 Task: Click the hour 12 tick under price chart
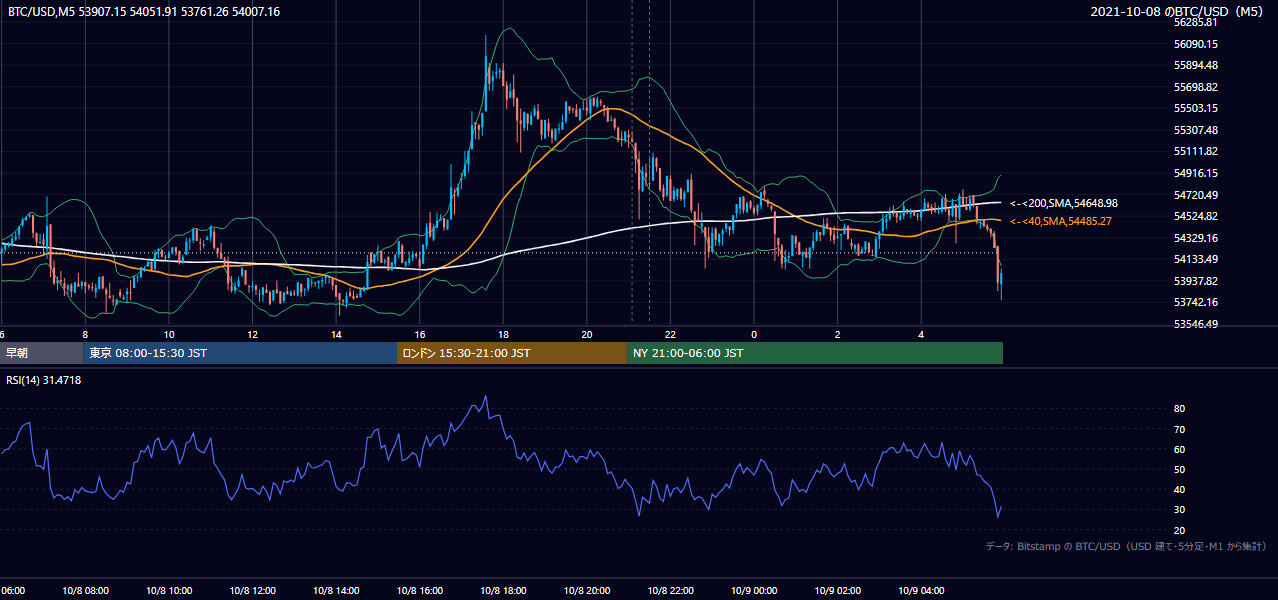tap(252, 334)
